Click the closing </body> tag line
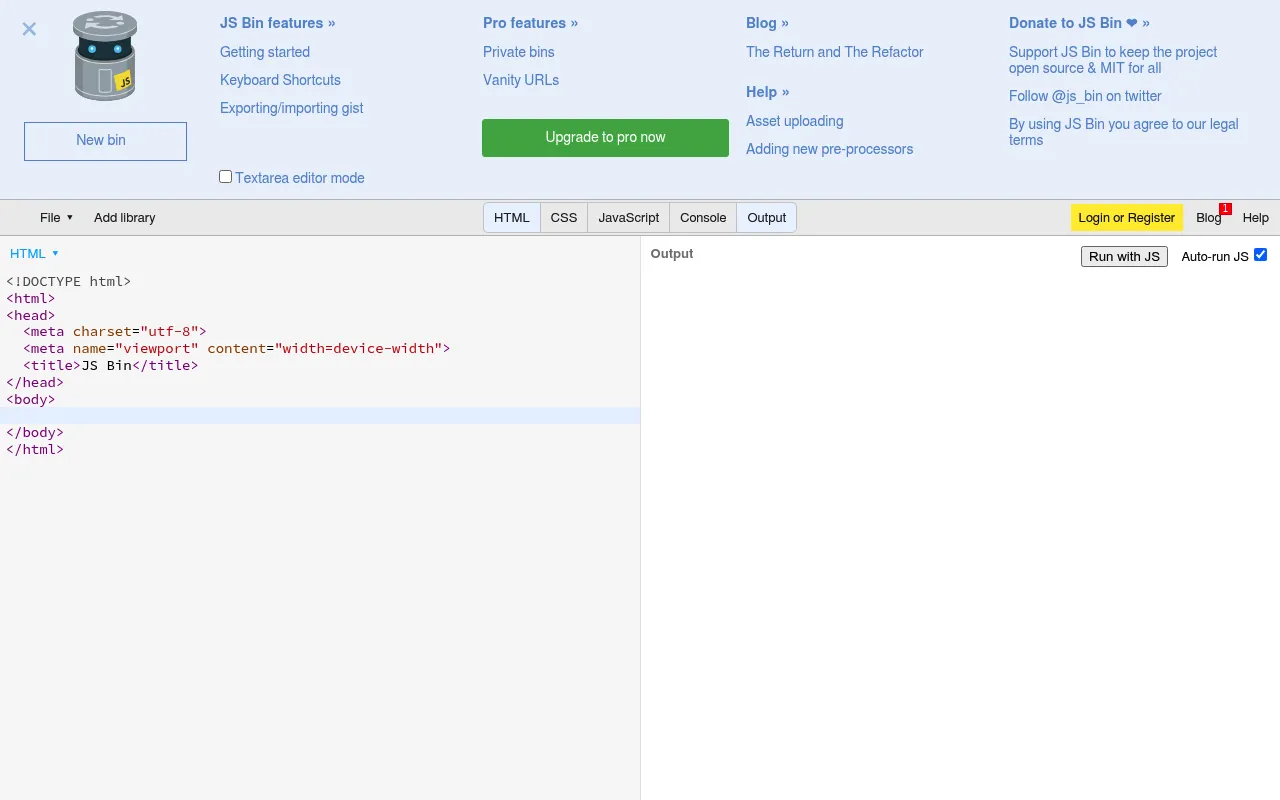 35,432
